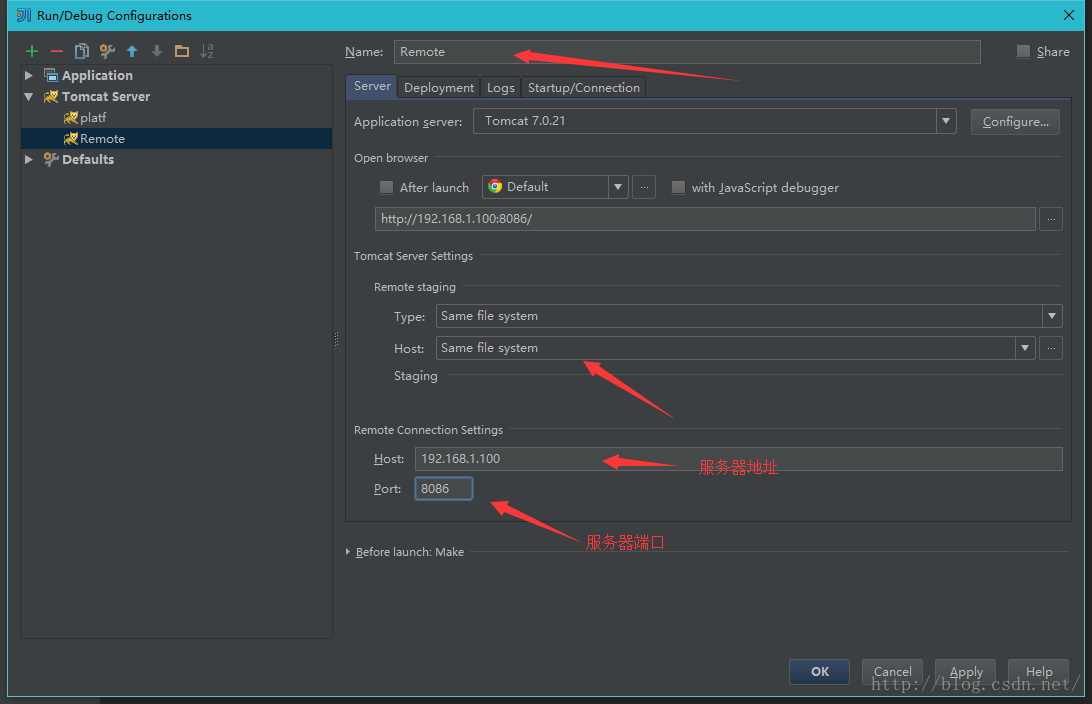Click the Application group icon
Viewport: 1092px width, 704px height.
51,75
